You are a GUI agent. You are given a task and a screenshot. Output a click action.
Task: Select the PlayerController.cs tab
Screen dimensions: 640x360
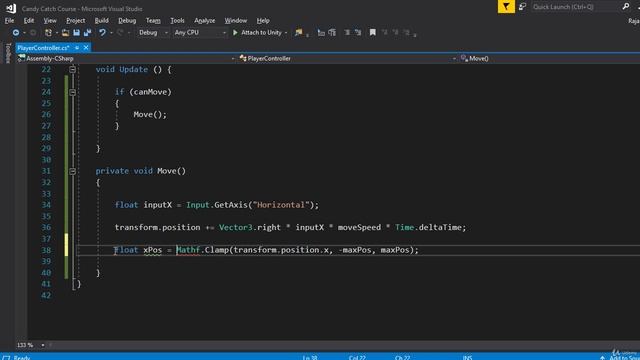coord(43,48)
